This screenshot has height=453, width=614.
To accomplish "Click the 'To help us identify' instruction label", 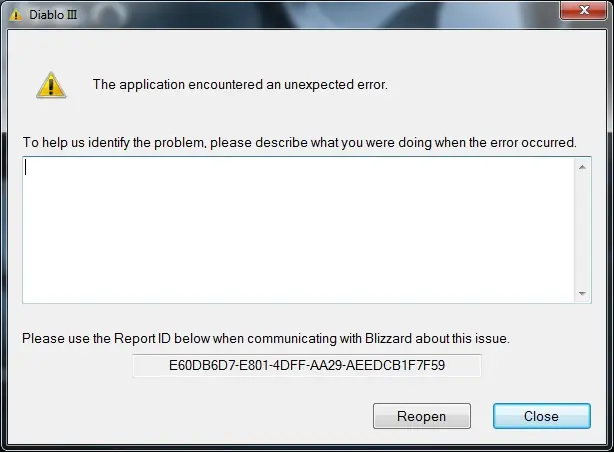I will coord(300,143).
